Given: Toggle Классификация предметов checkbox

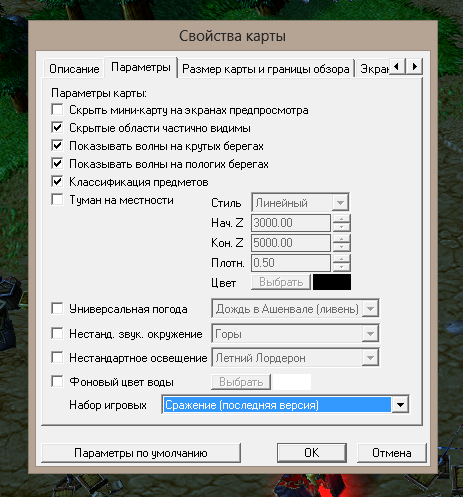Looking at the screenshot, I should (57, 181).
